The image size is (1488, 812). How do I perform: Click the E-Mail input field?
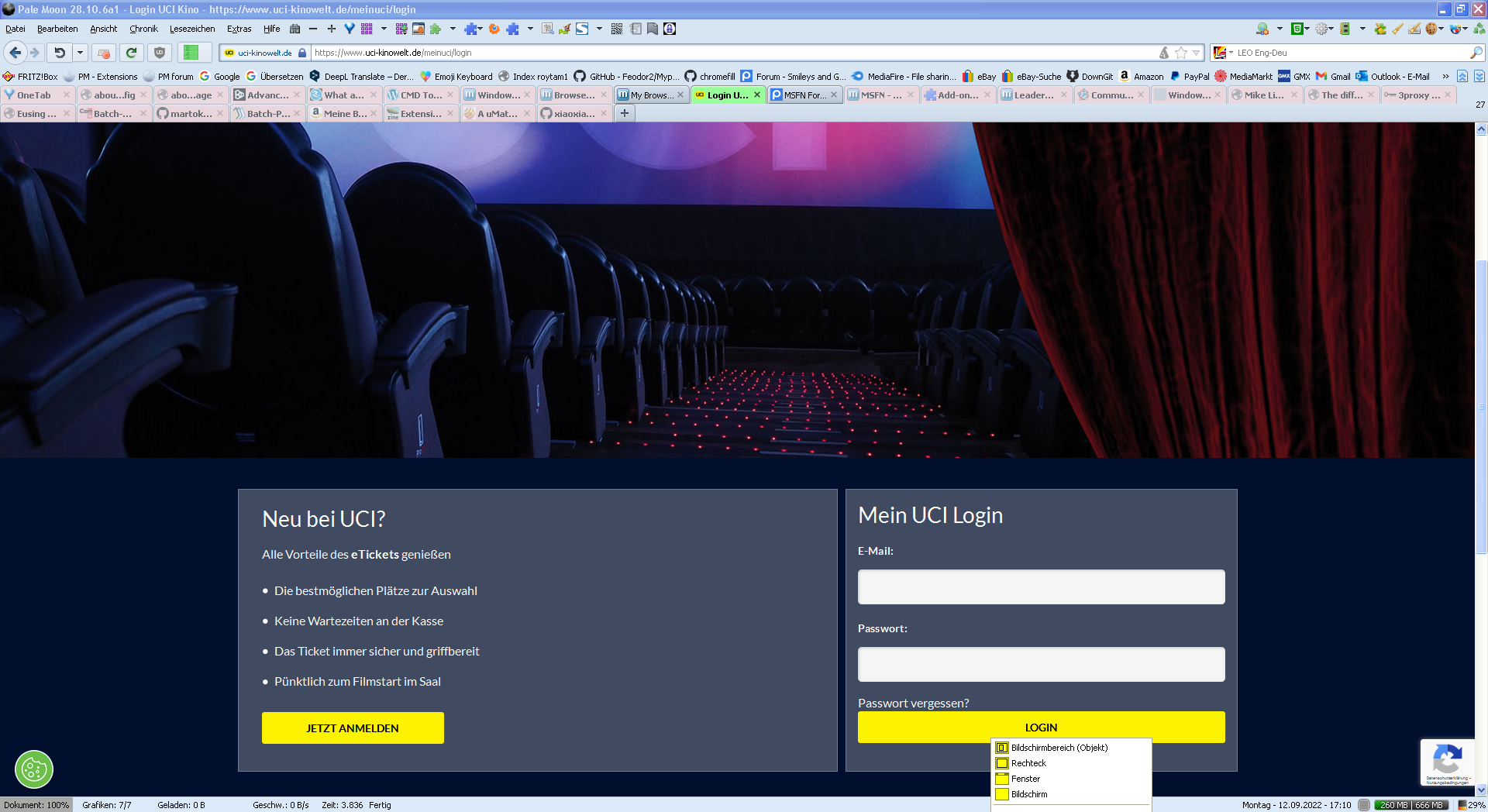click(1041, 587)
